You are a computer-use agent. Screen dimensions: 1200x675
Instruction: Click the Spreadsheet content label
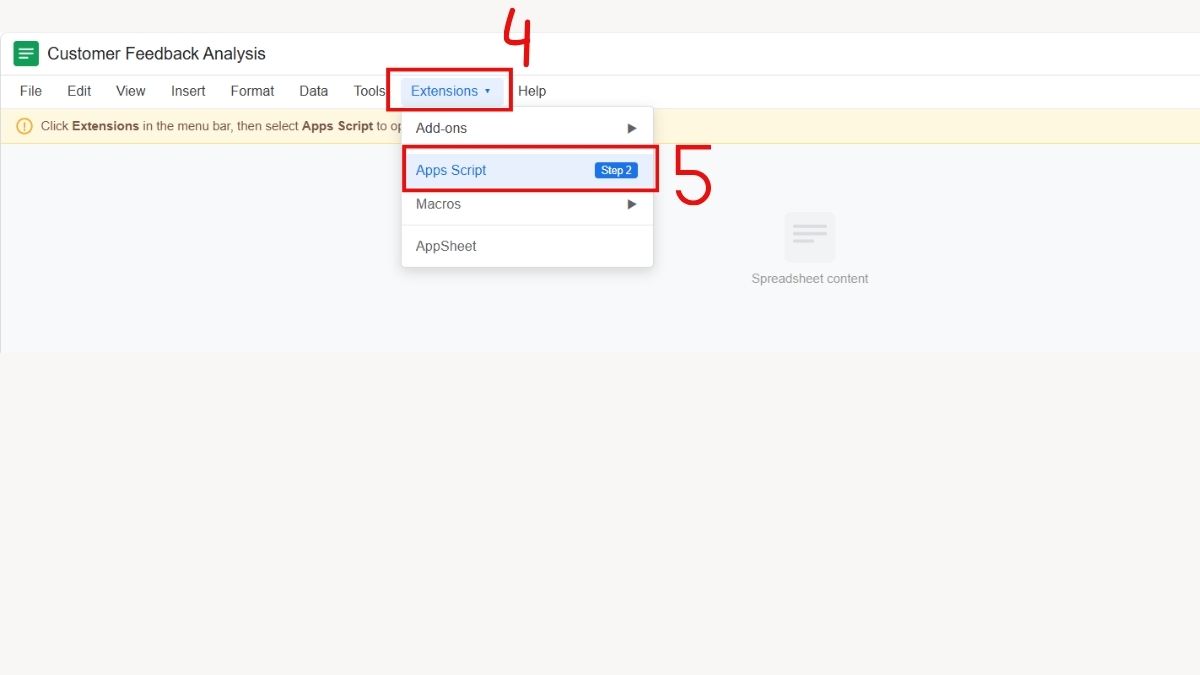tap(810, 279)
